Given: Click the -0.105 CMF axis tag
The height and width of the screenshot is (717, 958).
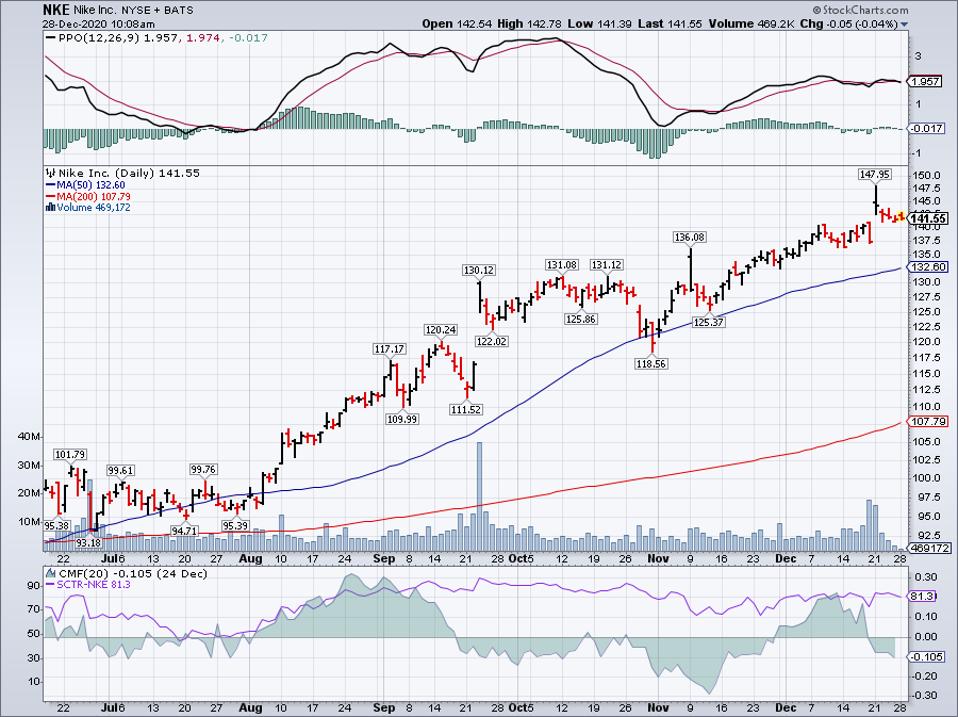Looking at the screenshot, I should 927,657.
